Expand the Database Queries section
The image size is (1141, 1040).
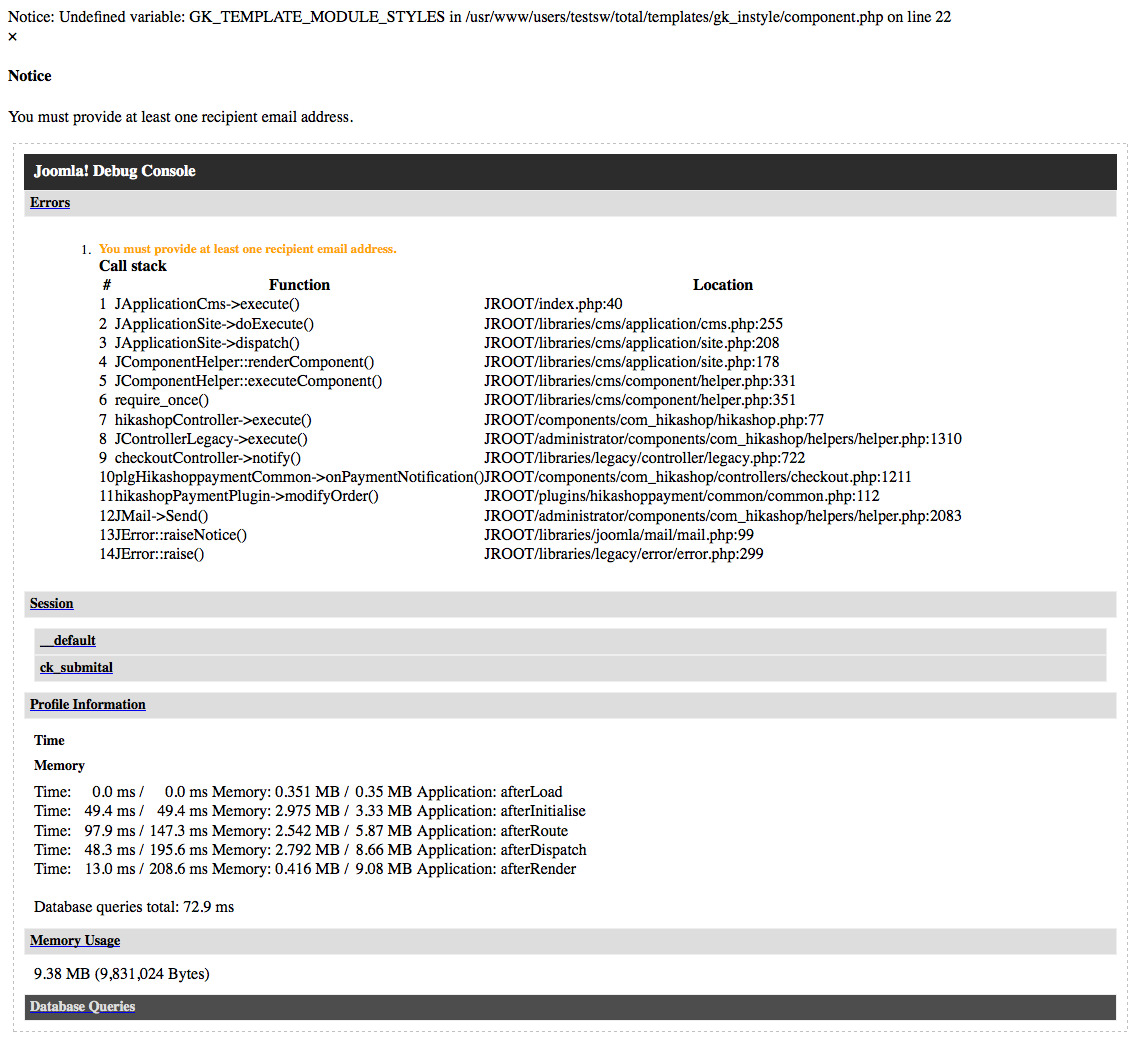(82, 1007)
